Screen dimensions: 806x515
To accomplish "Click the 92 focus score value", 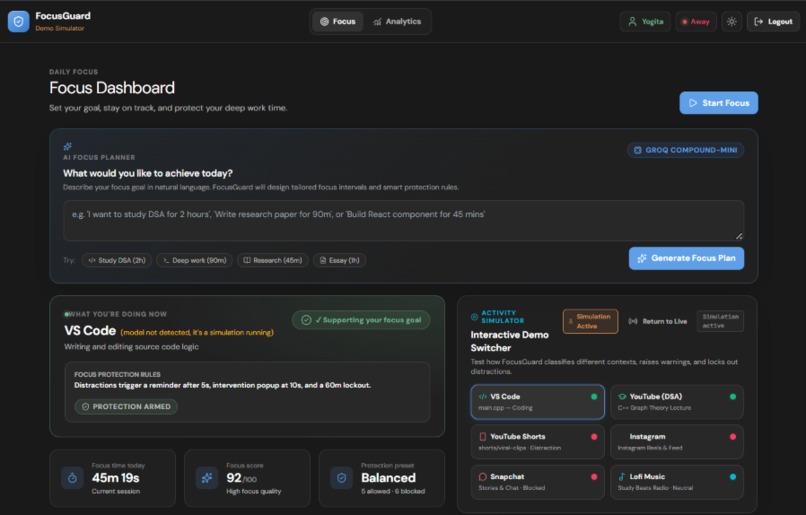I will click(x=234, y=478).
